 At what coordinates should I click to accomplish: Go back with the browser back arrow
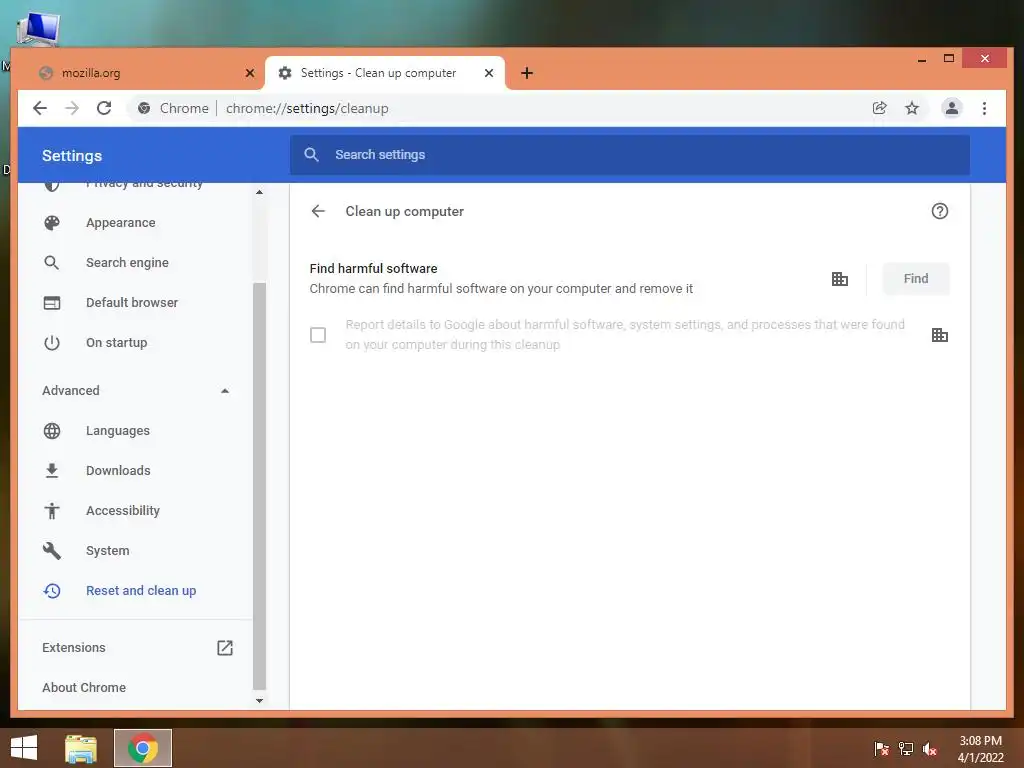pos(40,108)
